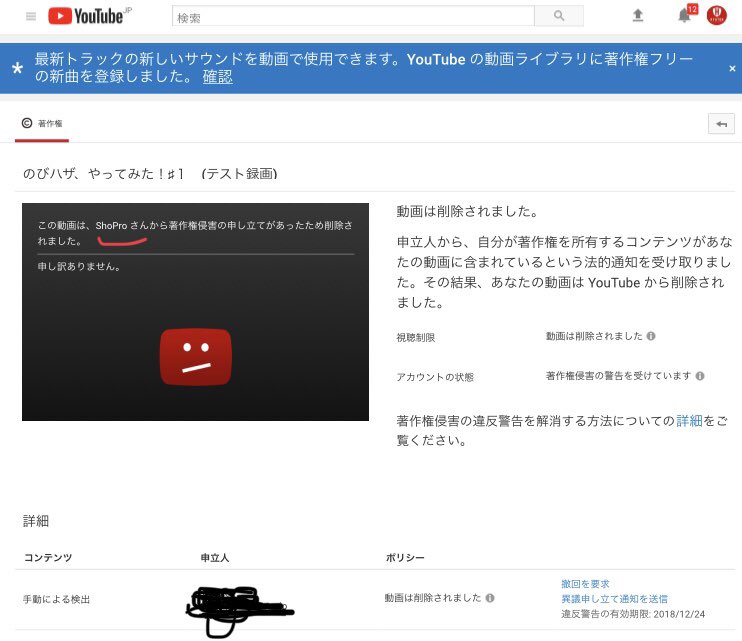Open the hamburger guide menu
This screenshot has width=742, height=641.
click(31, 17)
